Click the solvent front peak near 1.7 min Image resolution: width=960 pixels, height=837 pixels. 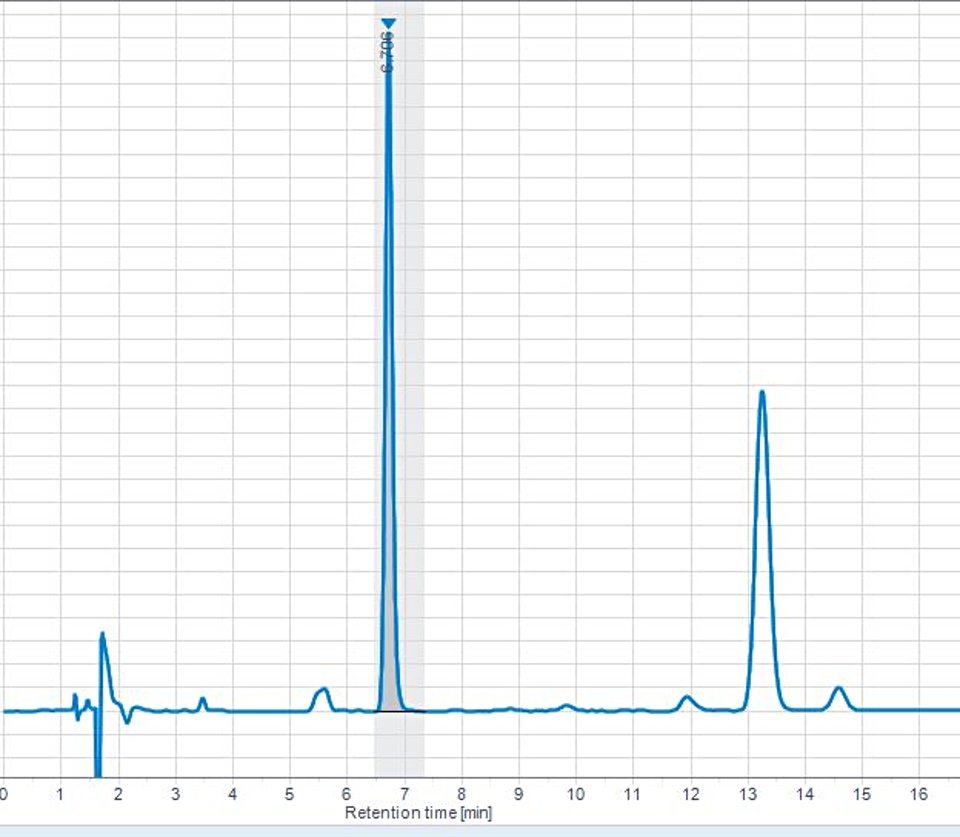click(x=103, y=636)
